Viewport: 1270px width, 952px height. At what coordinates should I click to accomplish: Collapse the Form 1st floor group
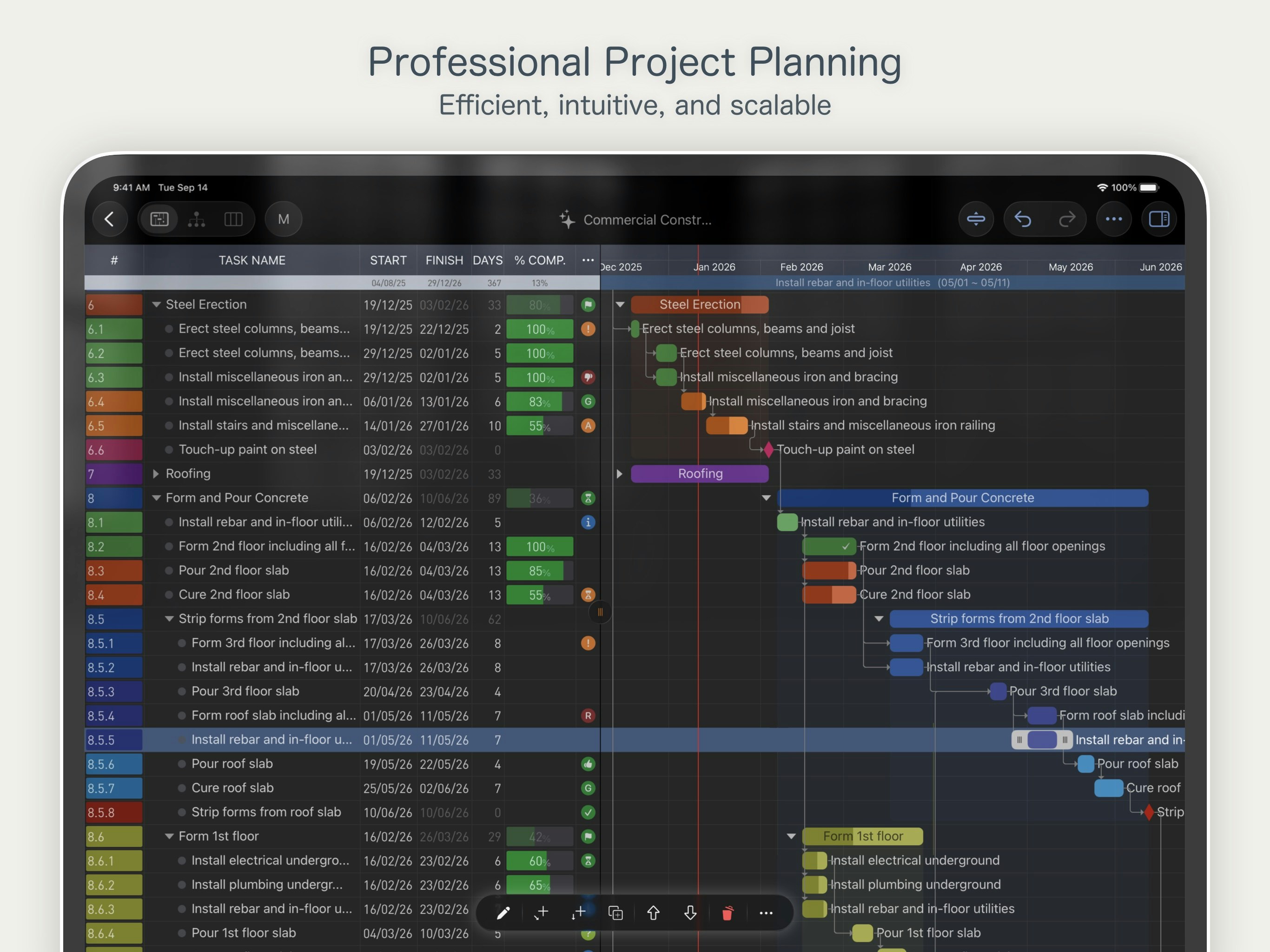tap(169, 837)
